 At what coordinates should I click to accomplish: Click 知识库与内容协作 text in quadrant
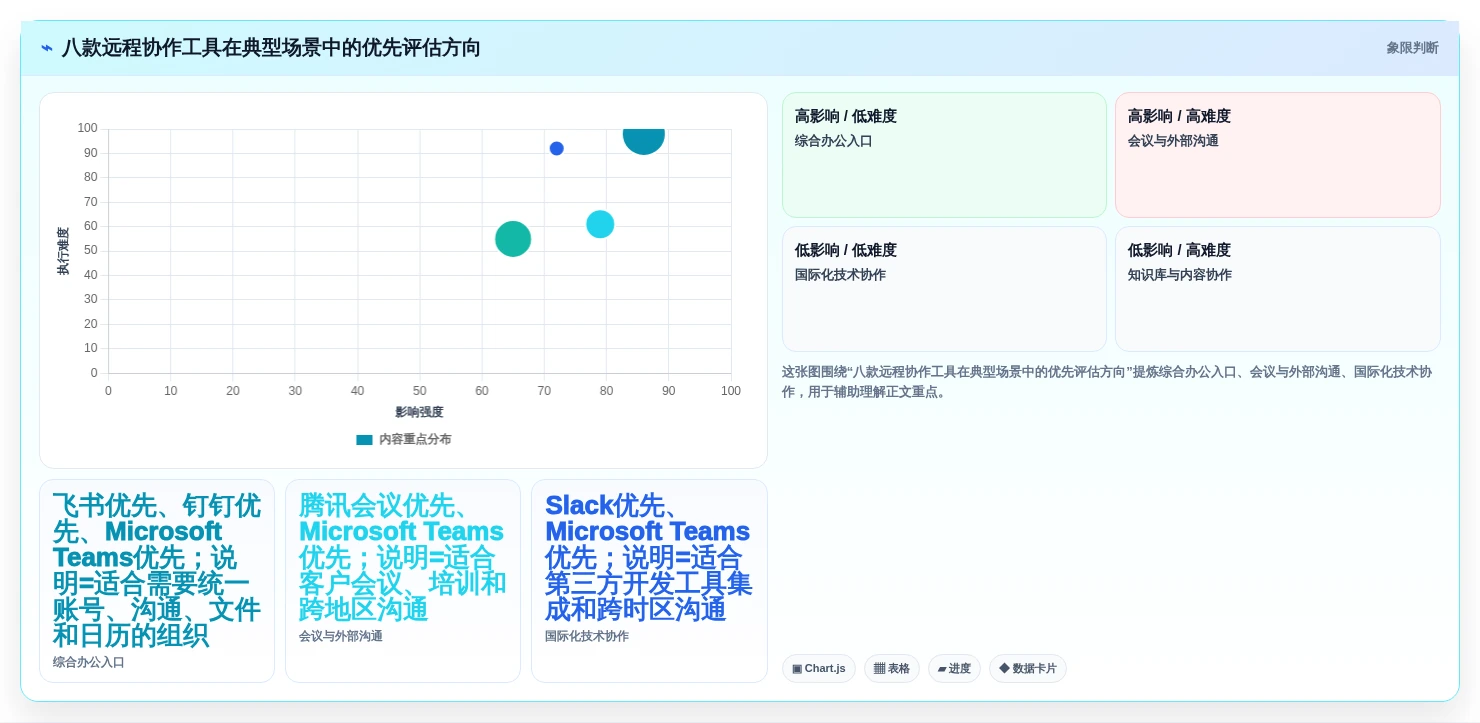tap(1180, 275)
